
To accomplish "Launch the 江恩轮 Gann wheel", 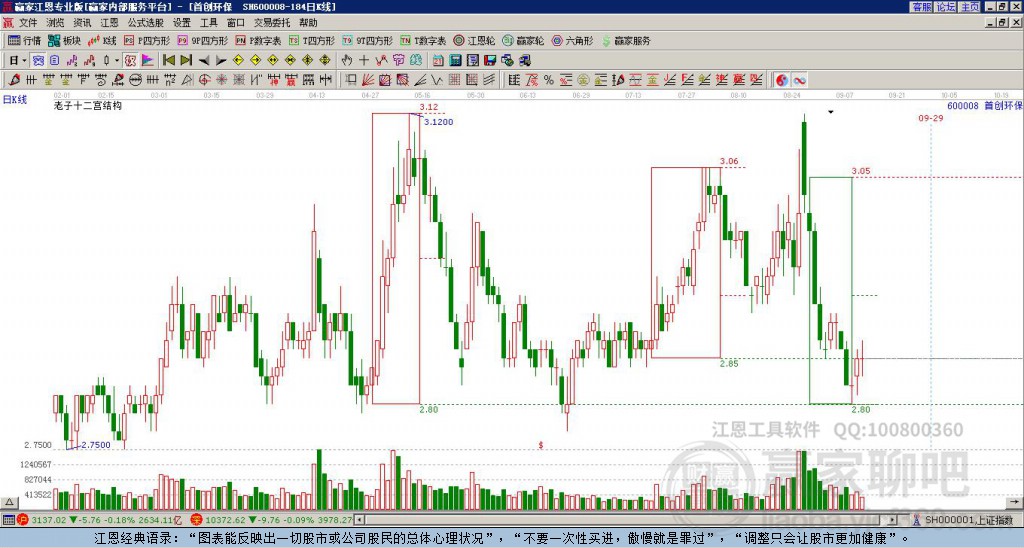I will pos(475,40).
